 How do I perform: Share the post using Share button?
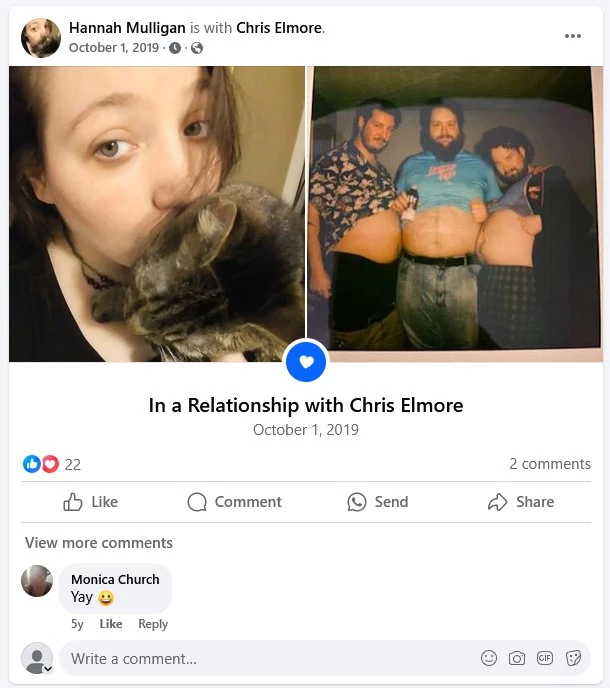point(521,502)
